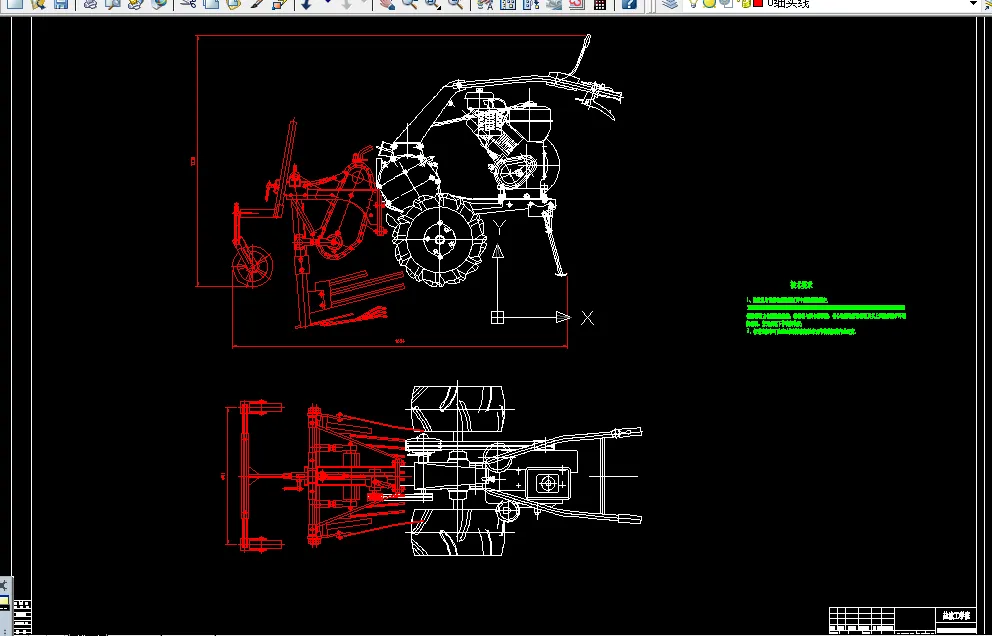This screenshot has width=992, height=636.
Task: Select the UCS origin square marker
Action: 497,317
